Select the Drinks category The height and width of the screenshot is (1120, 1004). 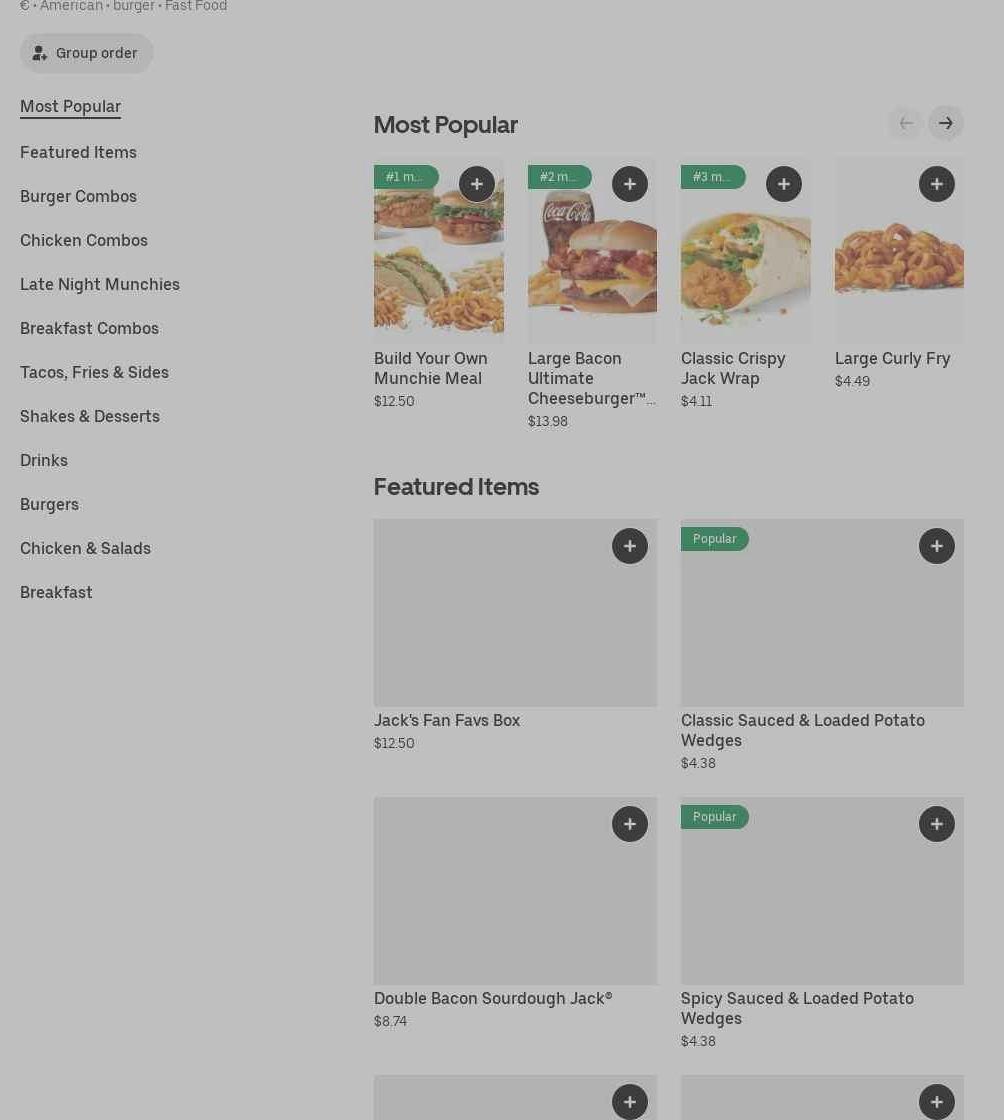click(x=44, y=460)
